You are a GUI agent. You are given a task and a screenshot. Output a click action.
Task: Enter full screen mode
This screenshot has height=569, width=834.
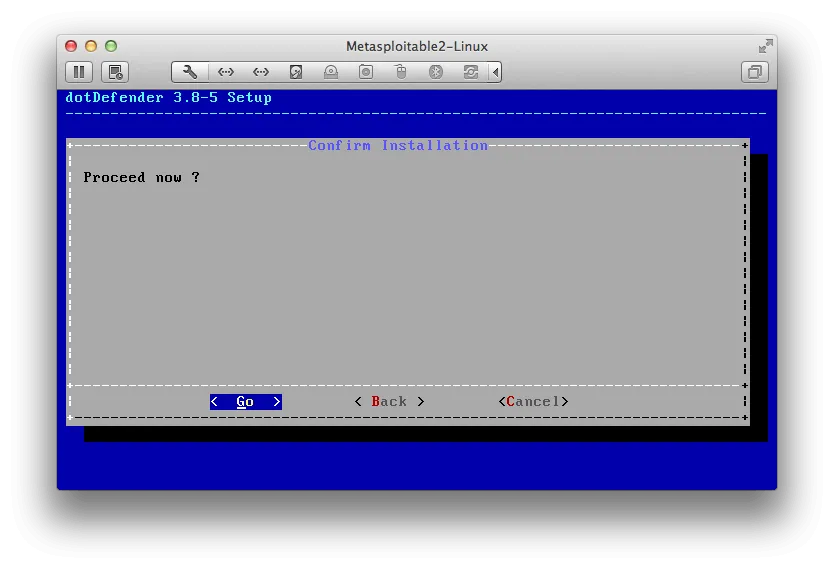(x=765, y=46)
